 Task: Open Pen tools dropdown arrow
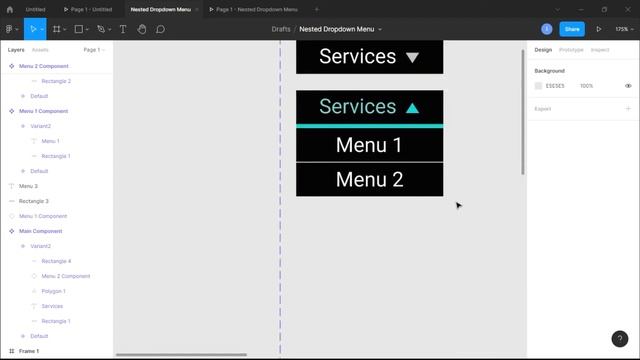(109, 29)
